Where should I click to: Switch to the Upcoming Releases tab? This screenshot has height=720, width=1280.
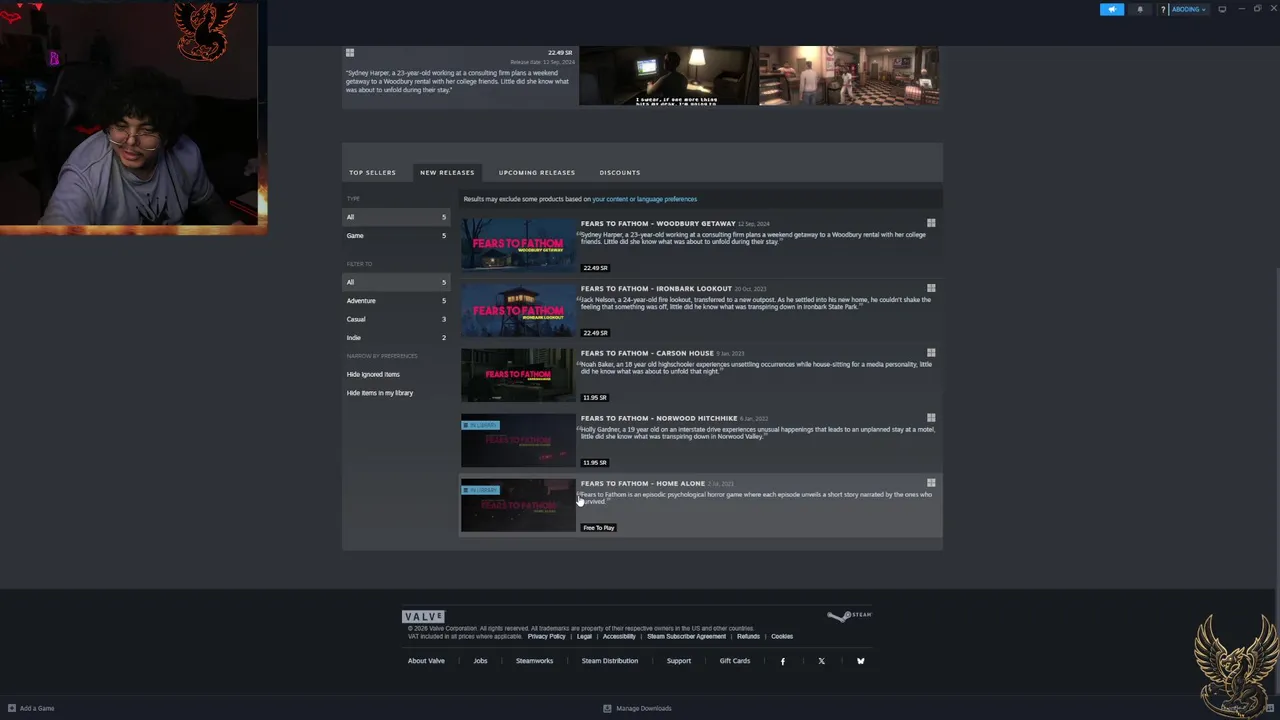[x=537, y=172]
